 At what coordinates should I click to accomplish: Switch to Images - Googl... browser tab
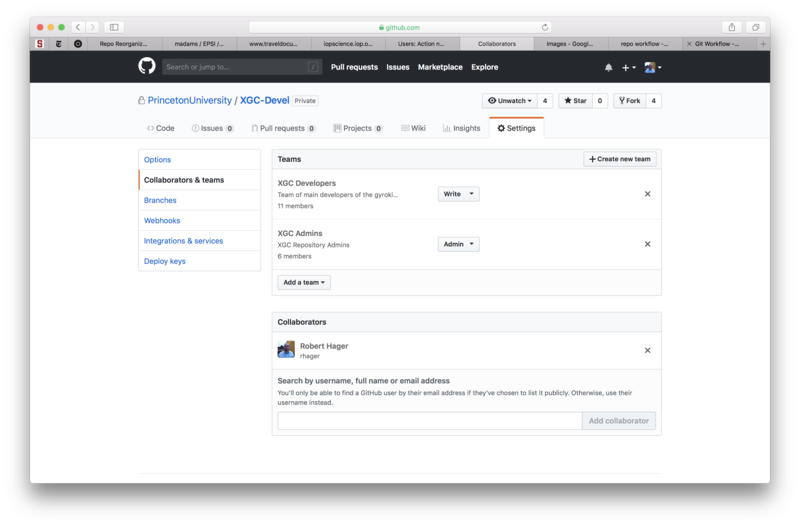569,44
